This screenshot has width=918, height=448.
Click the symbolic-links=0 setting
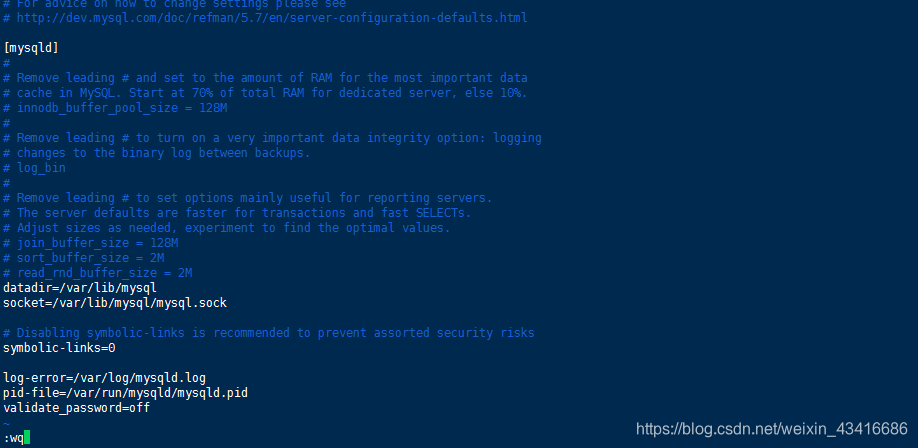tap(59, 348)
